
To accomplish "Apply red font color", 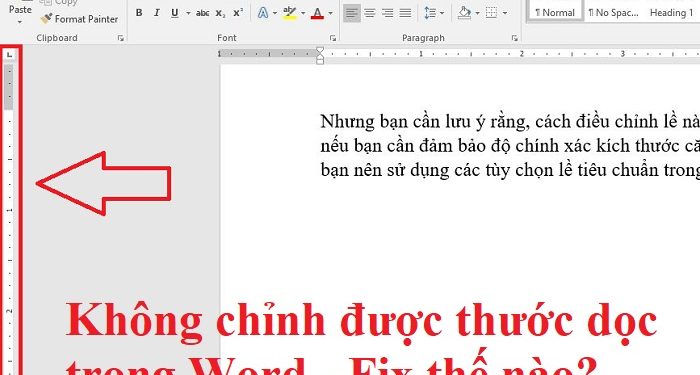I will (x=317, y=13).
